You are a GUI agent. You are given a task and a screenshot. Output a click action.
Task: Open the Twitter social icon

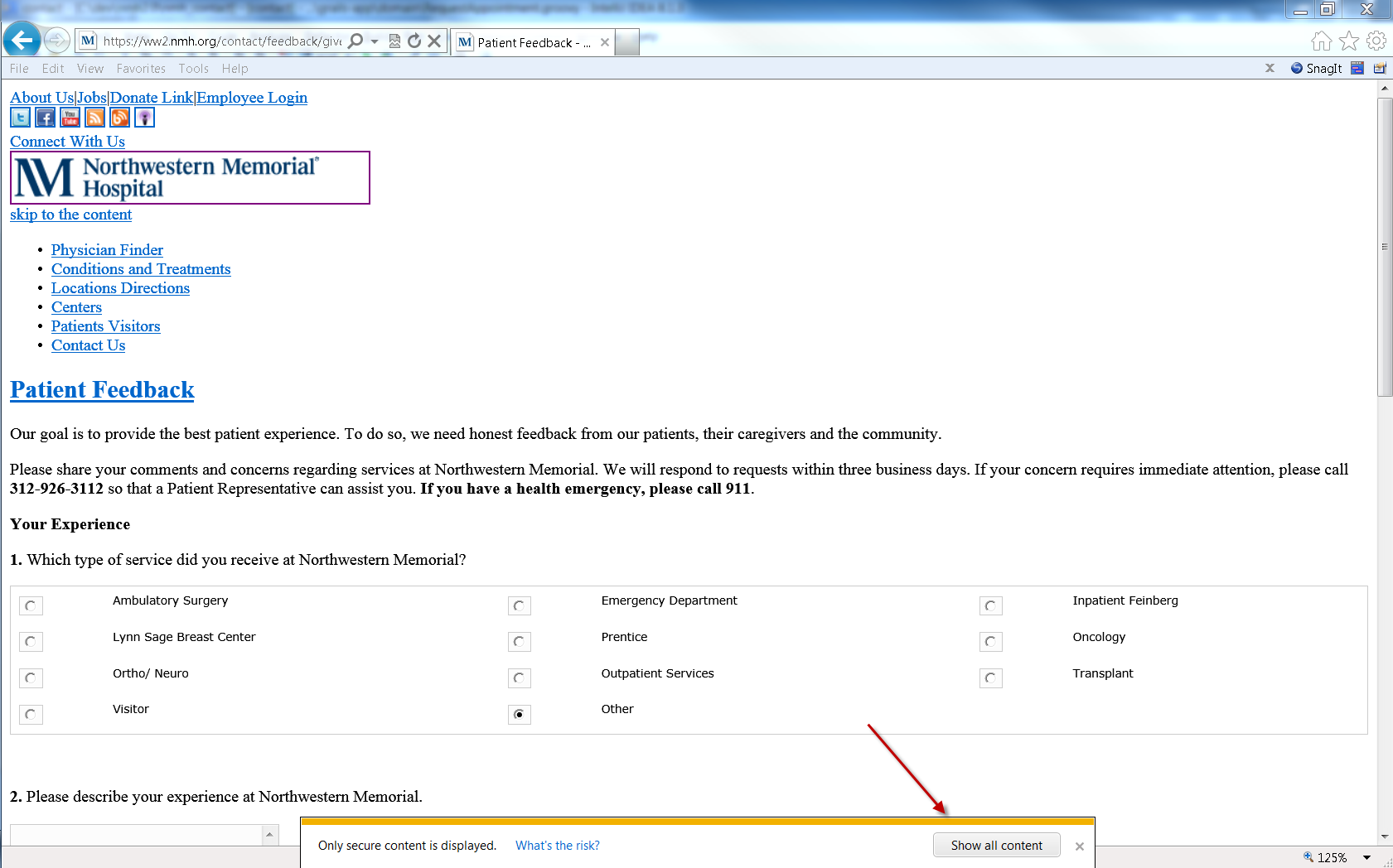[x=21, y=118]
